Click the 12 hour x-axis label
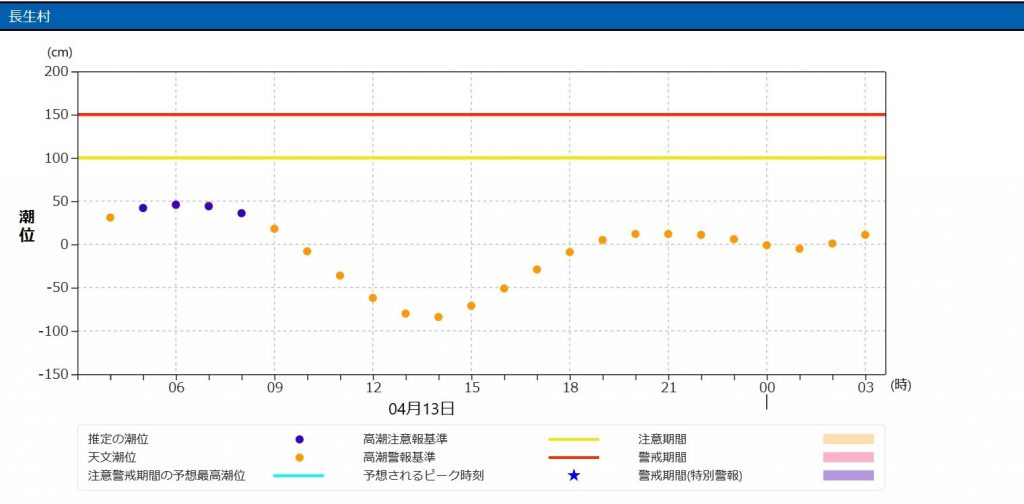This screenshot has height=504, width=1024. click(x=373, y=388)
